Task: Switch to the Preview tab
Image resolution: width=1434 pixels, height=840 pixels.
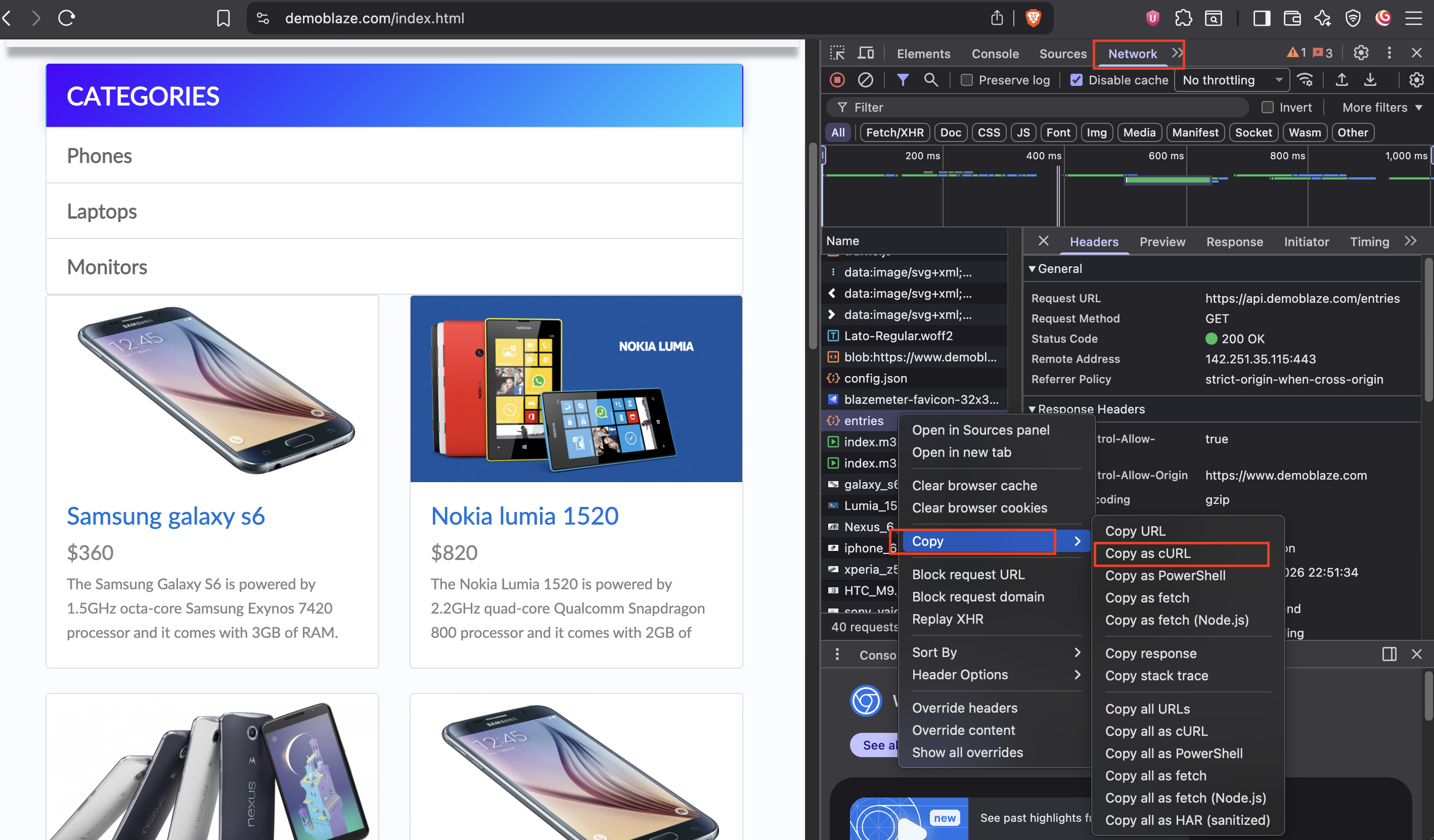Action: click(x=1162, y=241)
